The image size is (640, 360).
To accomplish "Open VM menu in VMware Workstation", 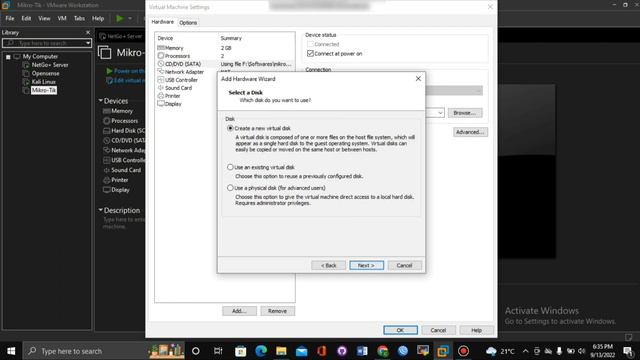I will coord(62,18).
